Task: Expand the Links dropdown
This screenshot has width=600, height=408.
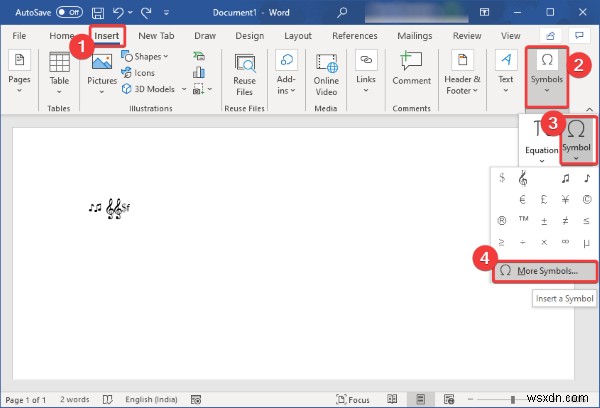Action: 366,73
